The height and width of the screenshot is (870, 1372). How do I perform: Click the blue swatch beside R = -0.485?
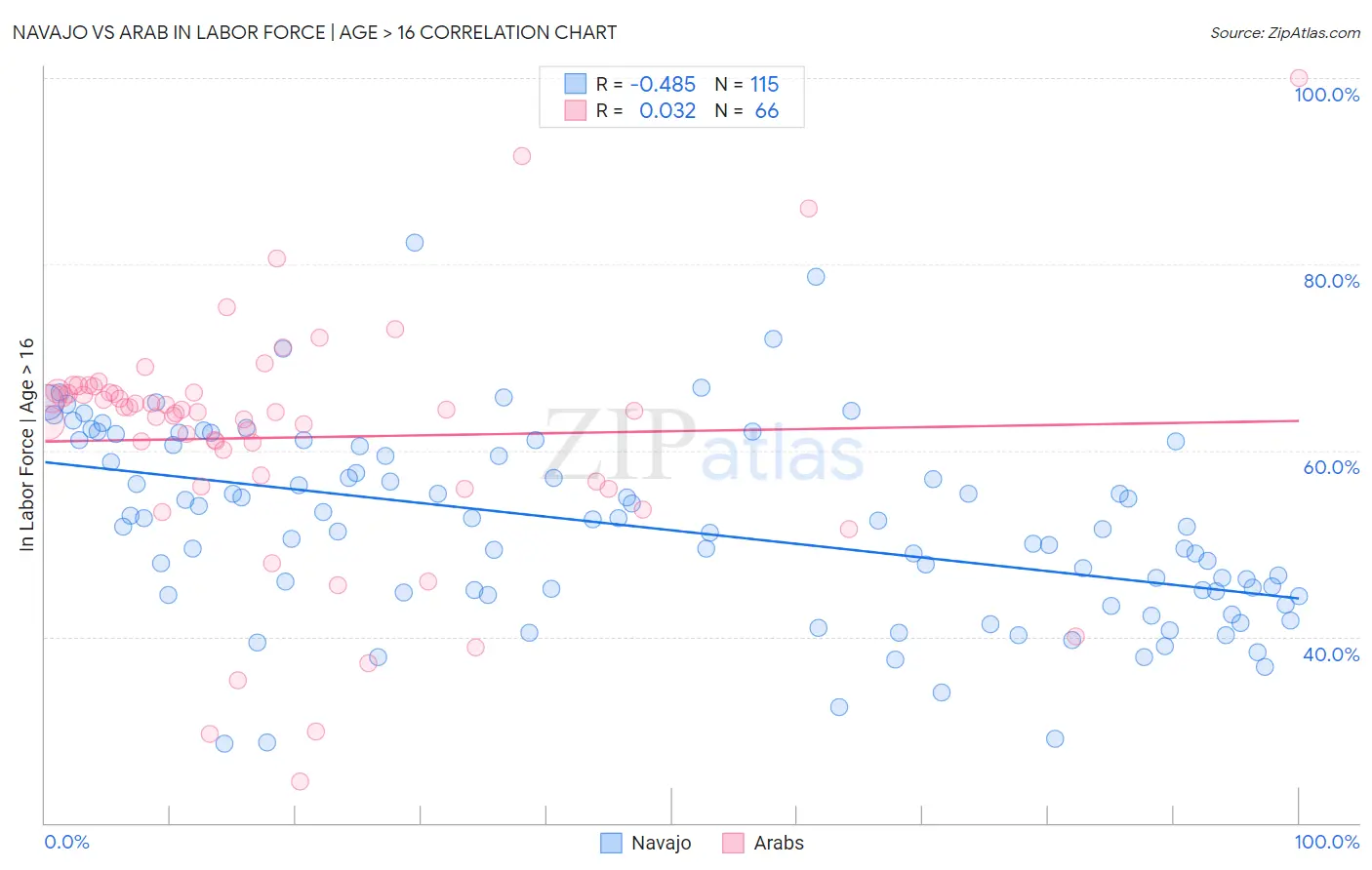tap(576, 84)
